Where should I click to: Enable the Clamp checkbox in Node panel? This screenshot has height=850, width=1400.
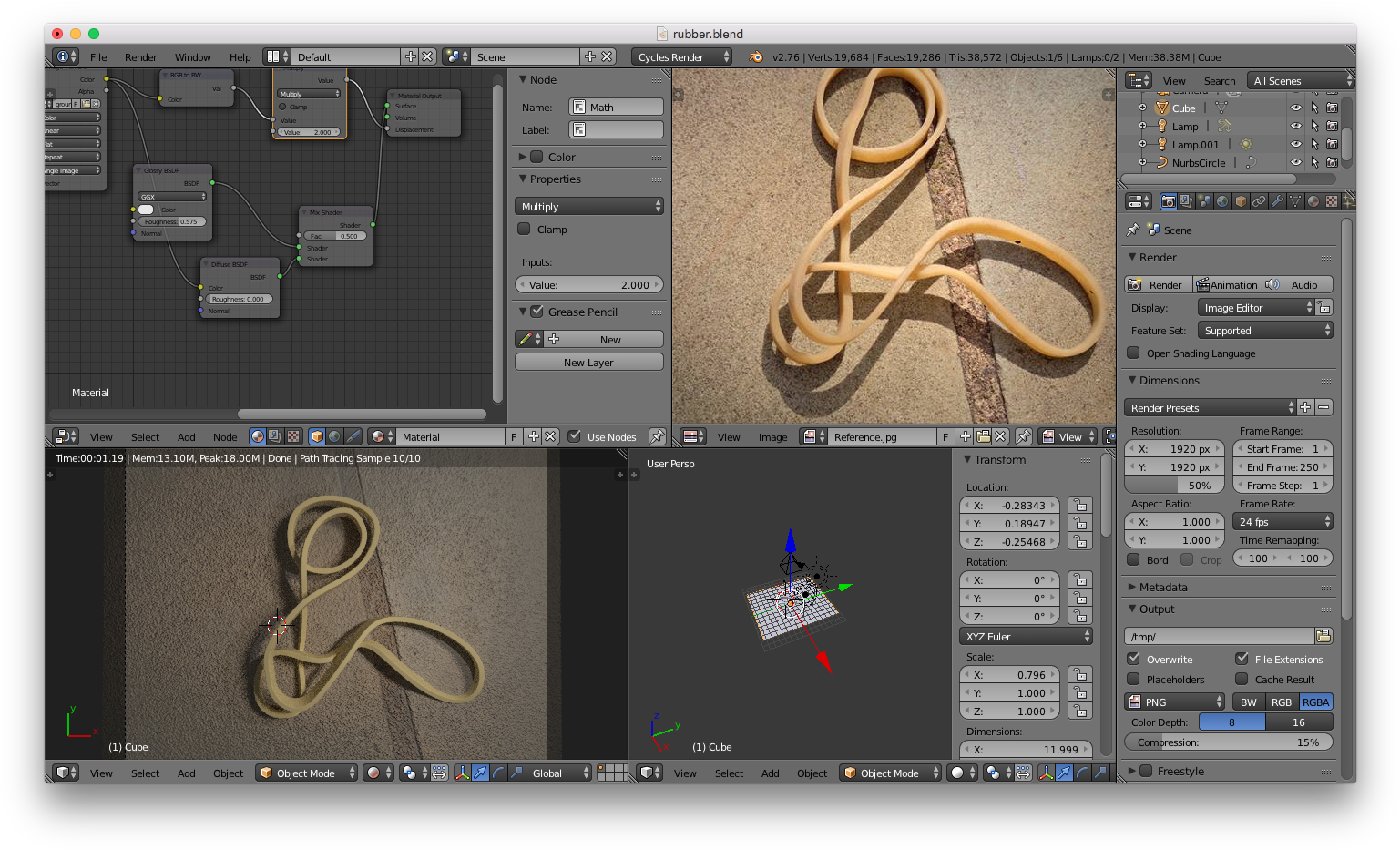[x=524, y=229]
